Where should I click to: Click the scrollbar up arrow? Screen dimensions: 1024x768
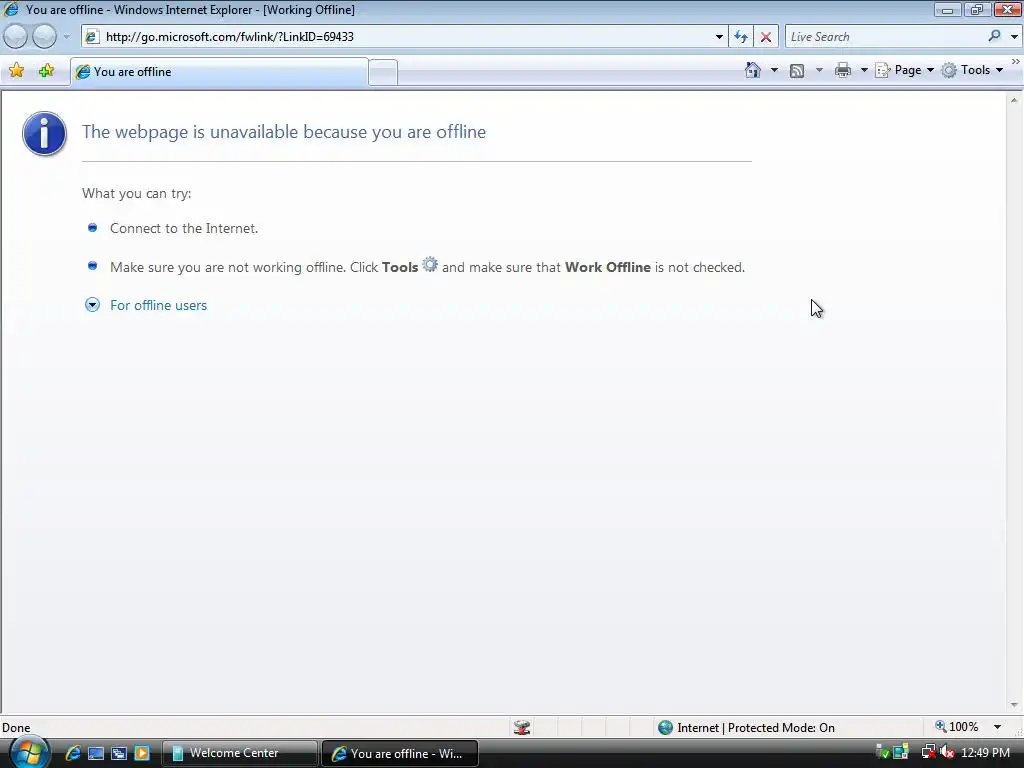tap(1014, 100)
